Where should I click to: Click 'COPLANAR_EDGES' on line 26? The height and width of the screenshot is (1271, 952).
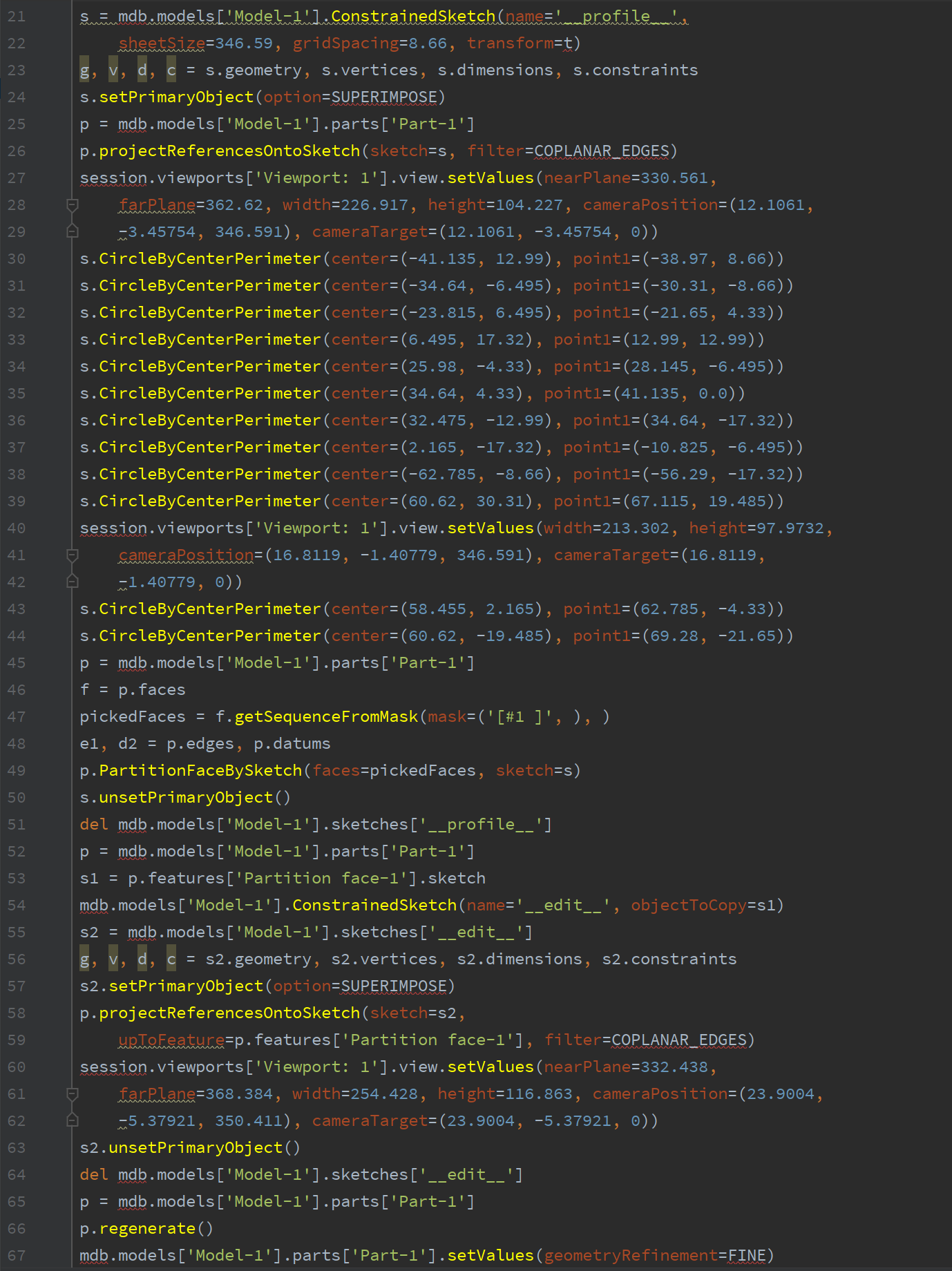[602, 151]
